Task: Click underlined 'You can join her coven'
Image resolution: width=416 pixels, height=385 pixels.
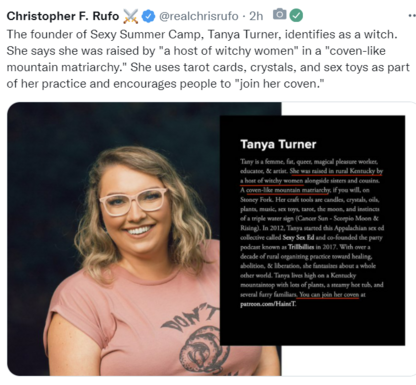Action: point(329,295)
